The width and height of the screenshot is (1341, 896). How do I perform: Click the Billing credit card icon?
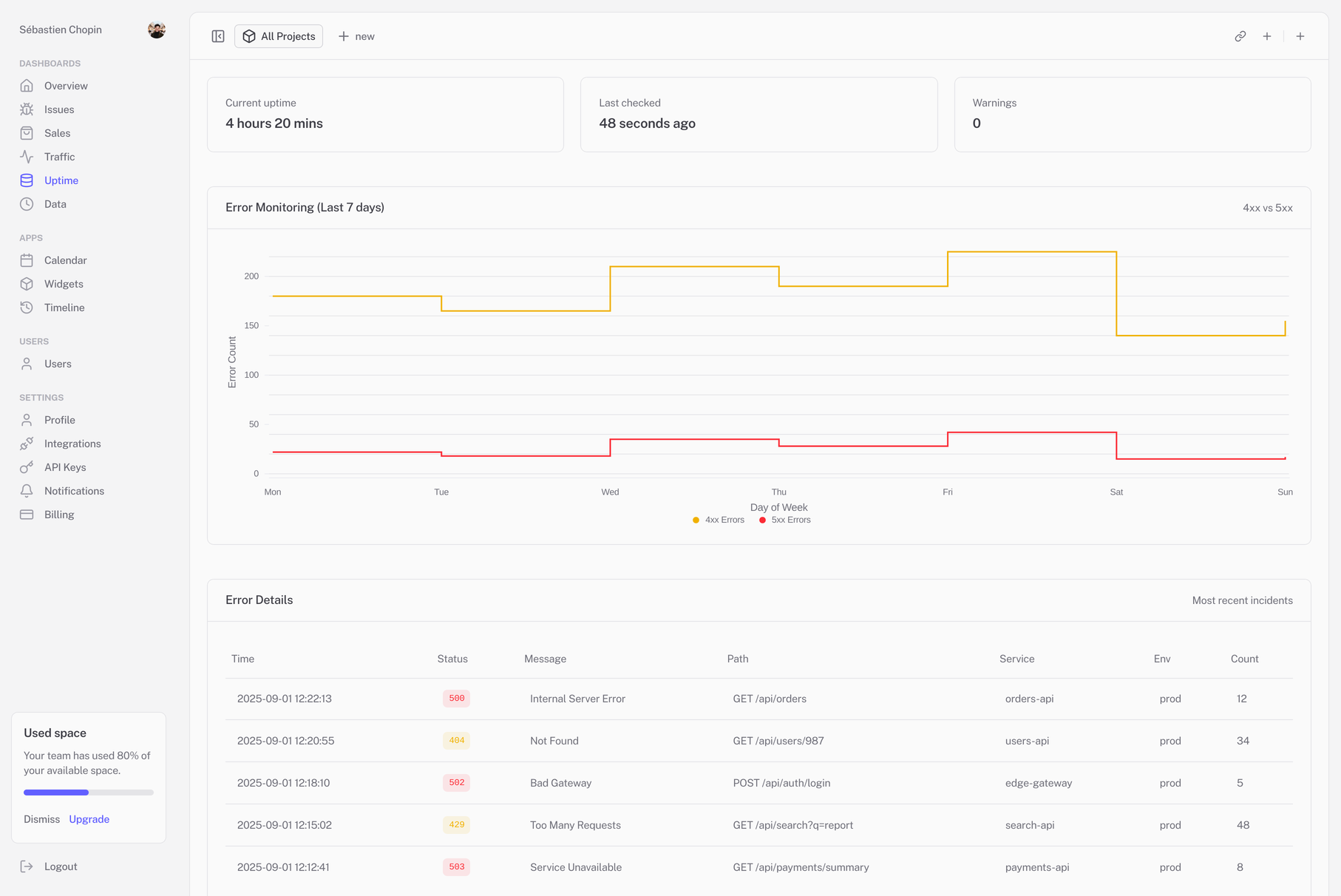pyautogui.click(x=27, y=515)
